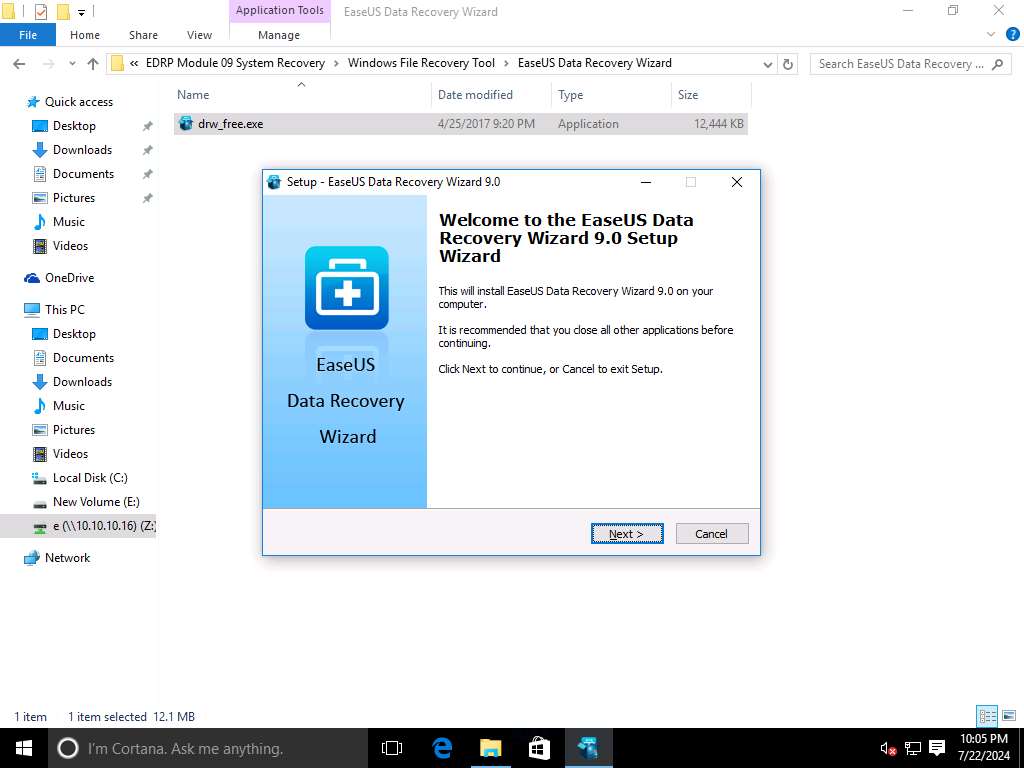The height and width of the screenshot is (768, 1024).
Task: Click Windows File Recovery Tool breadcrumb
Action: point(421,63)
